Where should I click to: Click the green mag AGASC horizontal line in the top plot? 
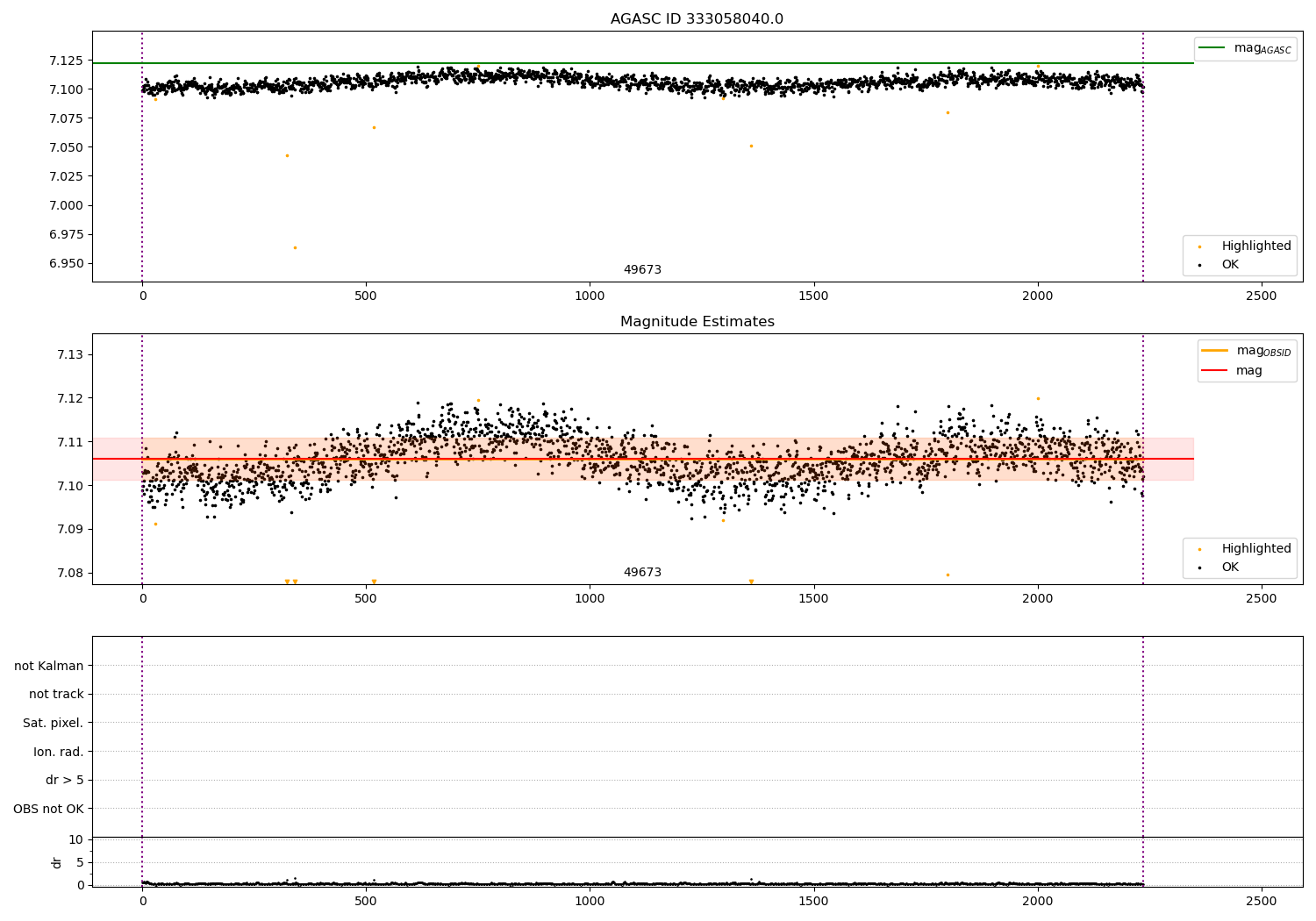click(642, 63)
